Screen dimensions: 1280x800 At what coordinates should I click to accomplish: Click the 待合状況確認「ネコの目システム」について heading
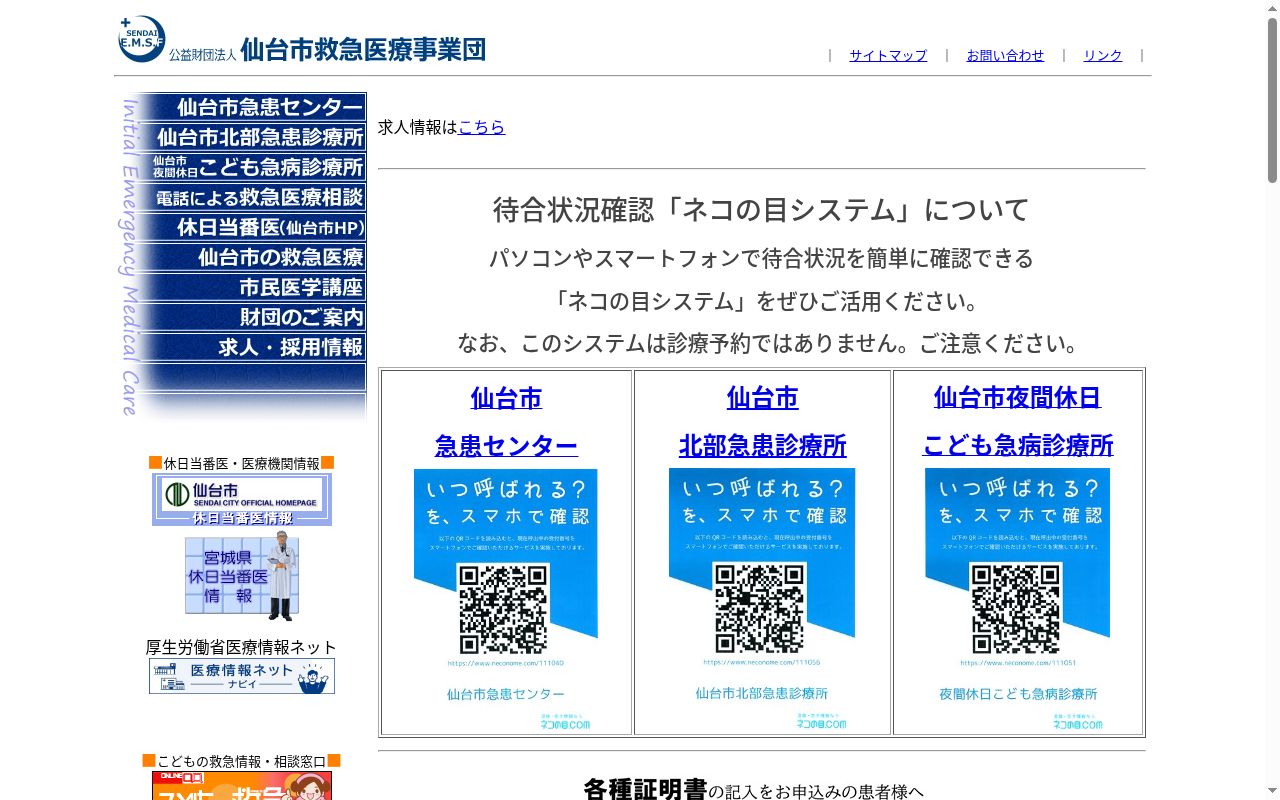(x=761, y=210)
